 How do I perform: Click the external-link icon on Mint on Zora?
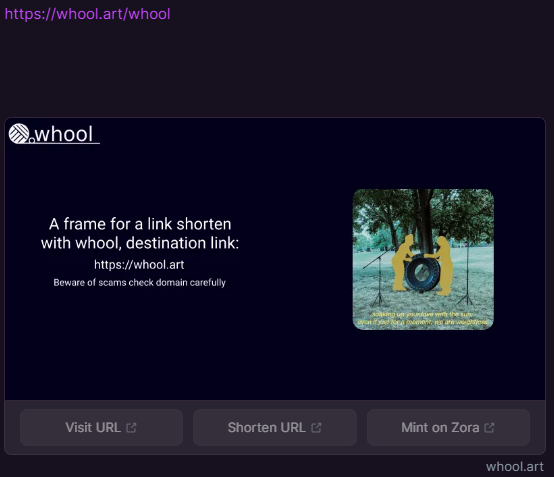tap(489, 428)
